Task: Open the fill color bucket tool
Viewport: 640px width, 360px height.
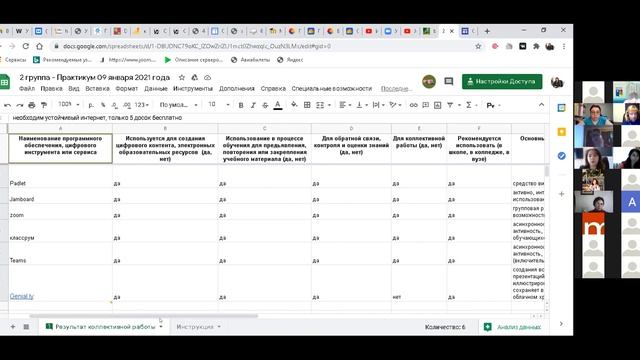Action: point(294,105)
